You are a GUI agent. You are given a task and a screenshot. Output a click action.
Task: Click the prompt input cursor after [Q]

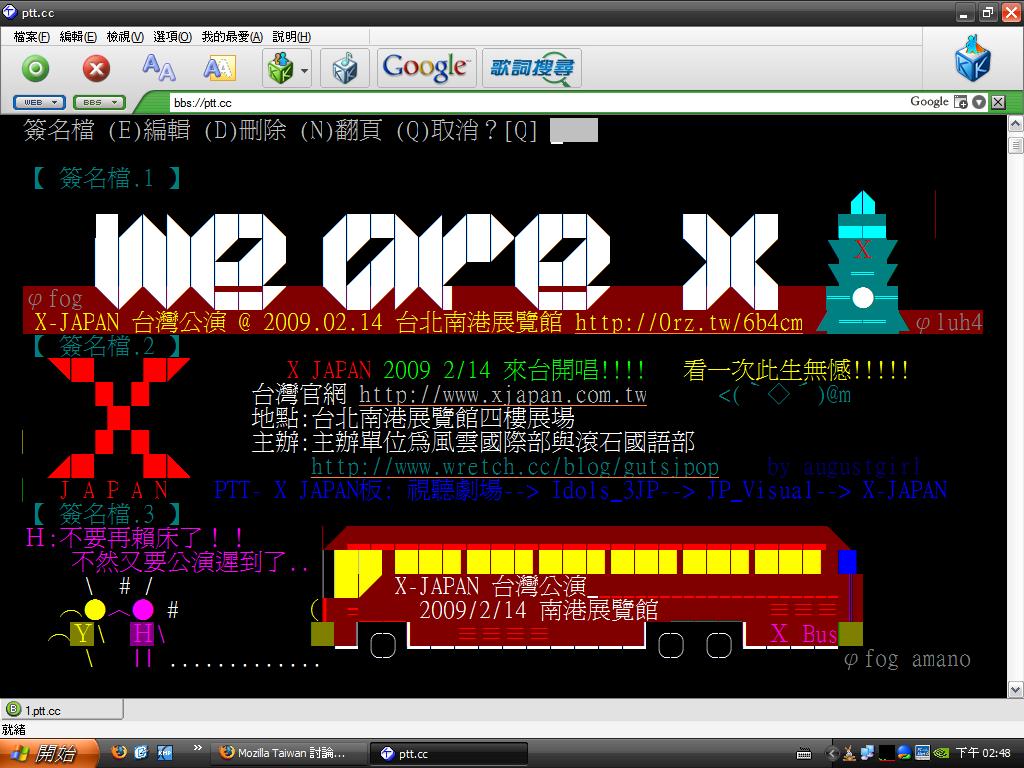coord(574,130)
